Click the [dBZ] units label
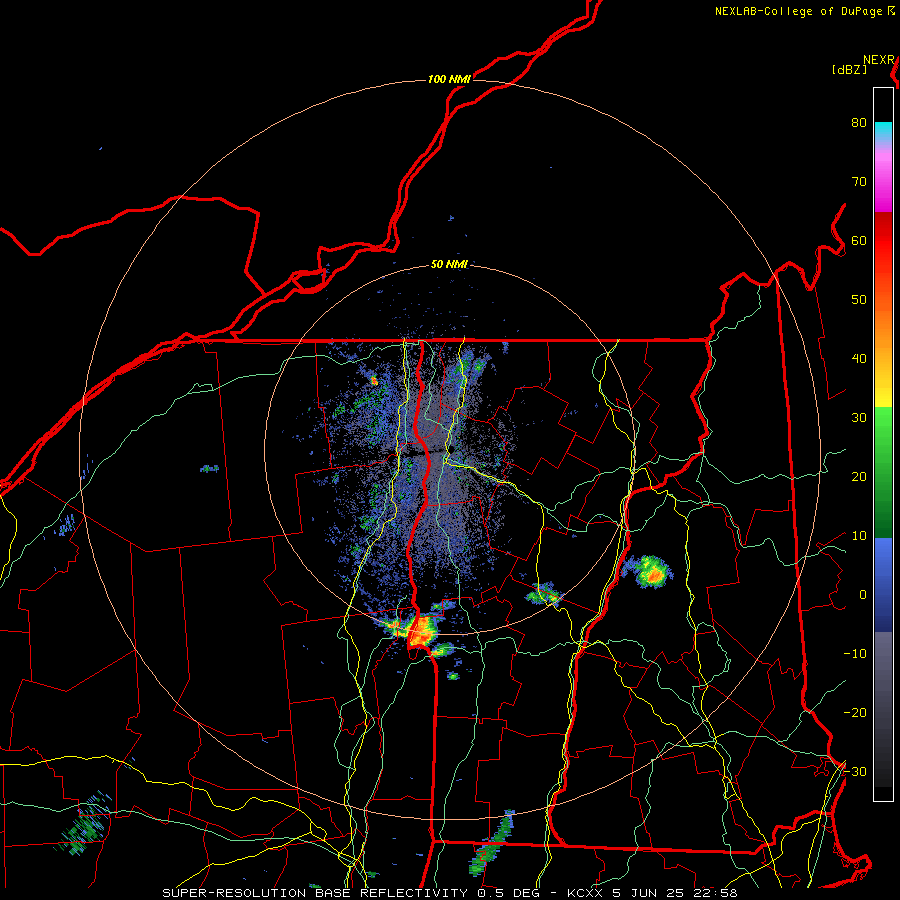 [x=849, y=70]
